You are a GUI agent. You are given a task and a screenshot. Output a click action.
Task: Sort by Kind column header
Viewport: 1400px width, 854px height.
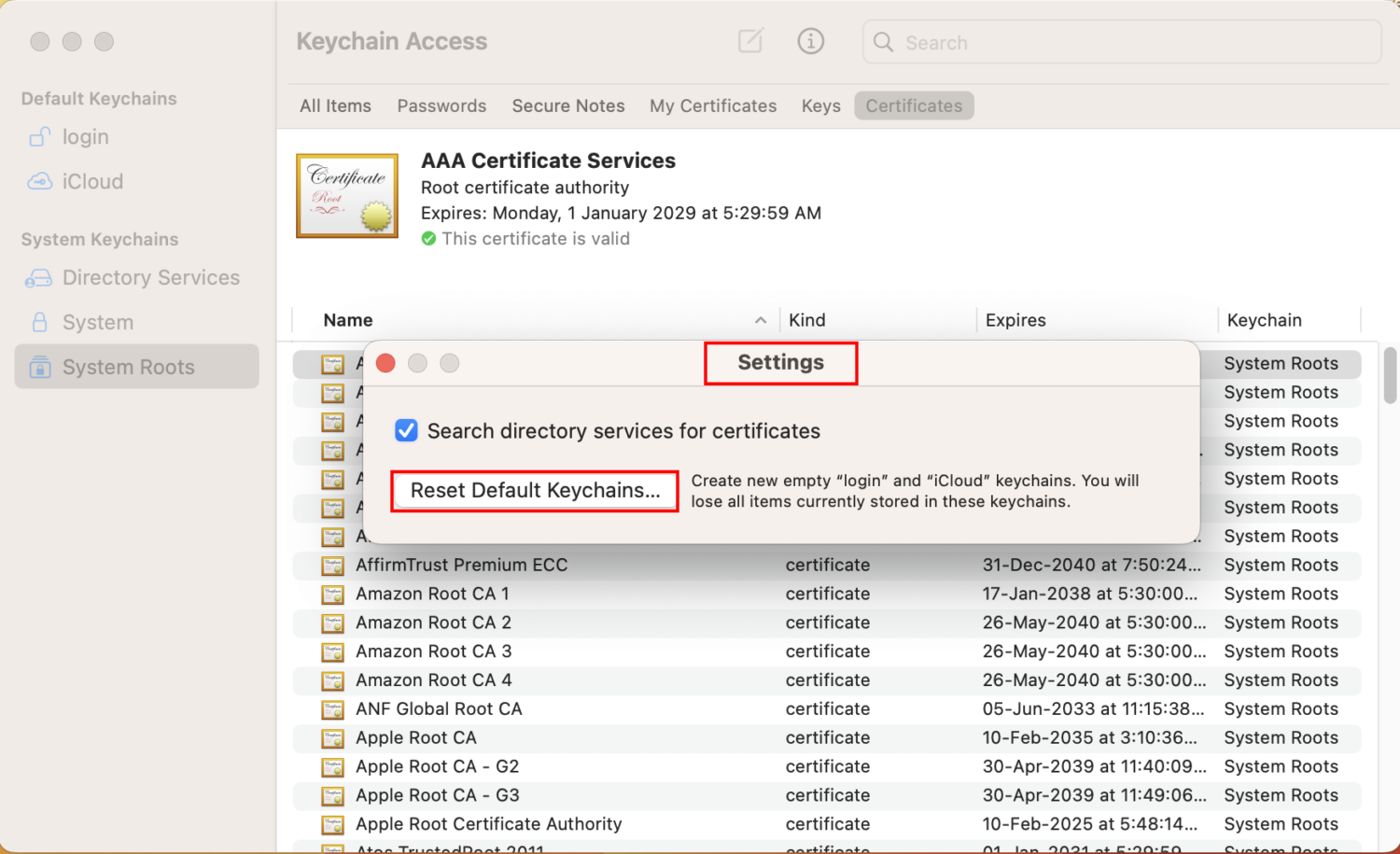pyautogui.click(x=807, y=320)
